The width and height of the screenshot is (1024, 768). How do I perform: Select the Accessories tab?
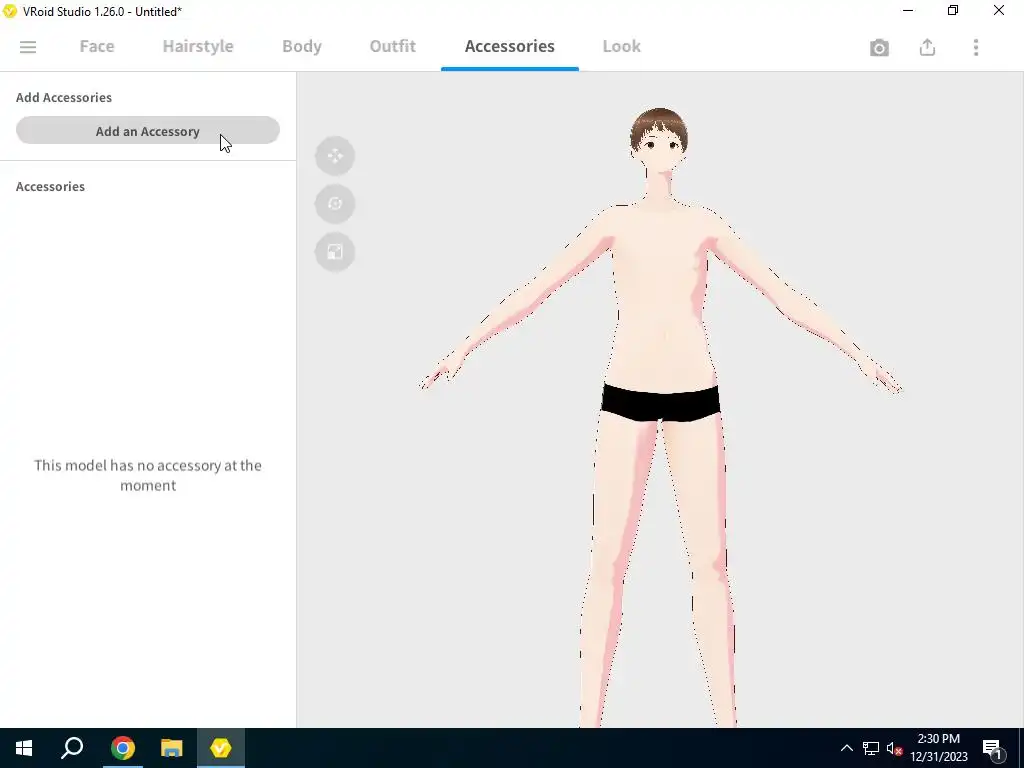coord(509,46)
